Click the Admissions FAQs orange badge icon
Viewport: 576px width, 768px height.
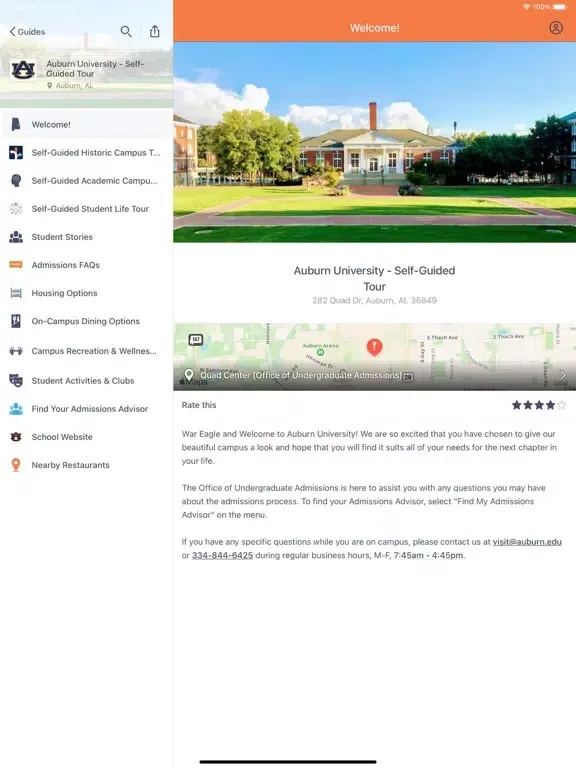click(16, 265)
